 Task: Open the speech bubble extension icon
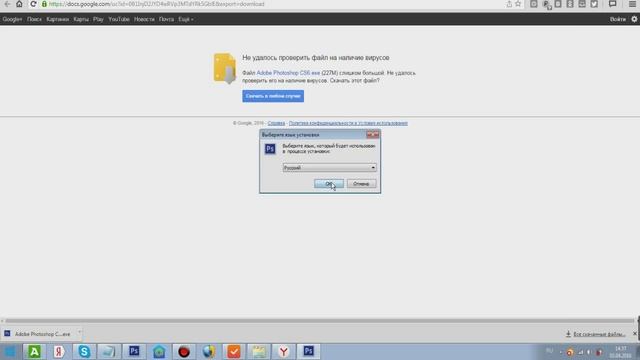613,4
